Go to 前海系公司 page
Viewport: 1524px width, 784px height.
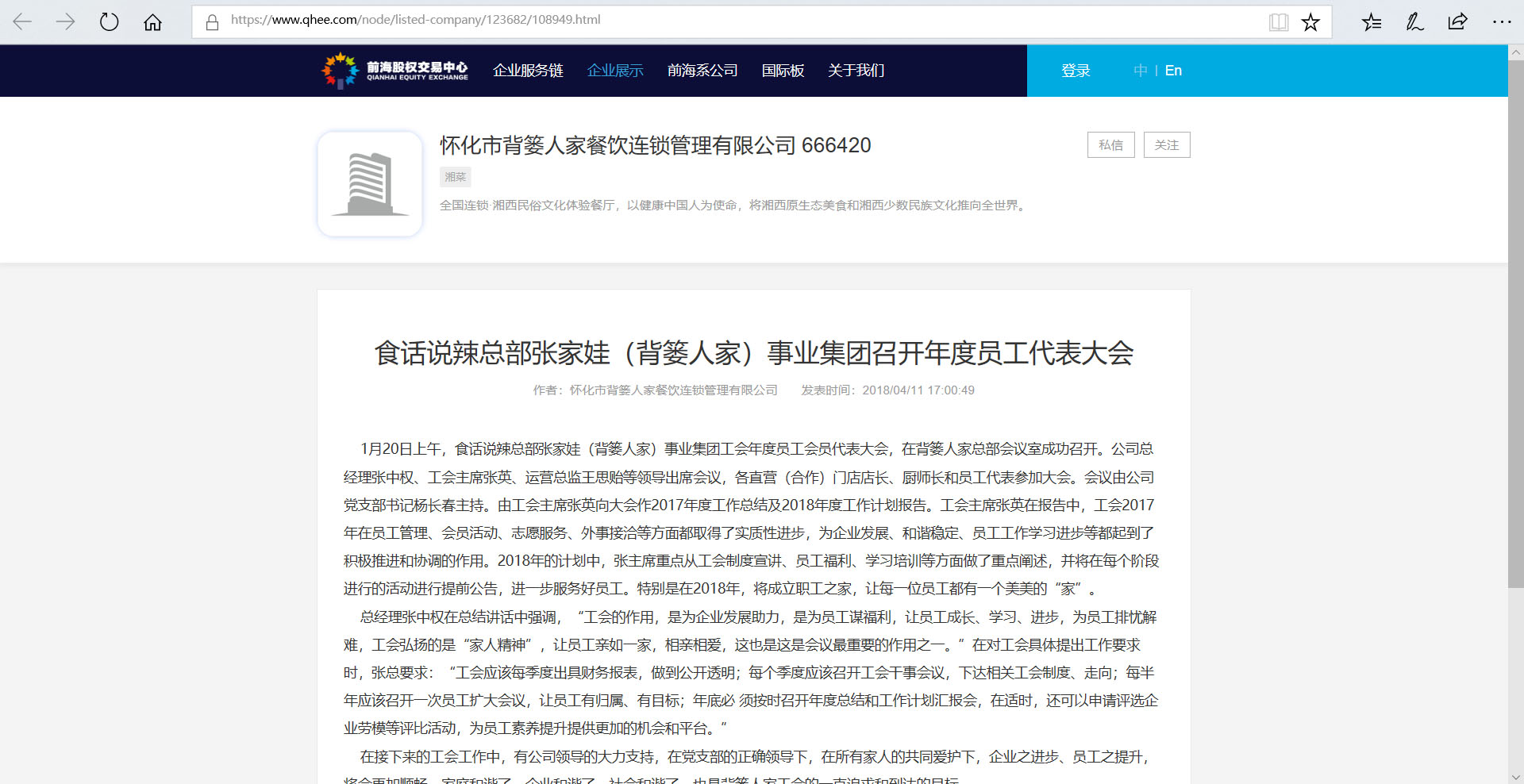(702, 71)
